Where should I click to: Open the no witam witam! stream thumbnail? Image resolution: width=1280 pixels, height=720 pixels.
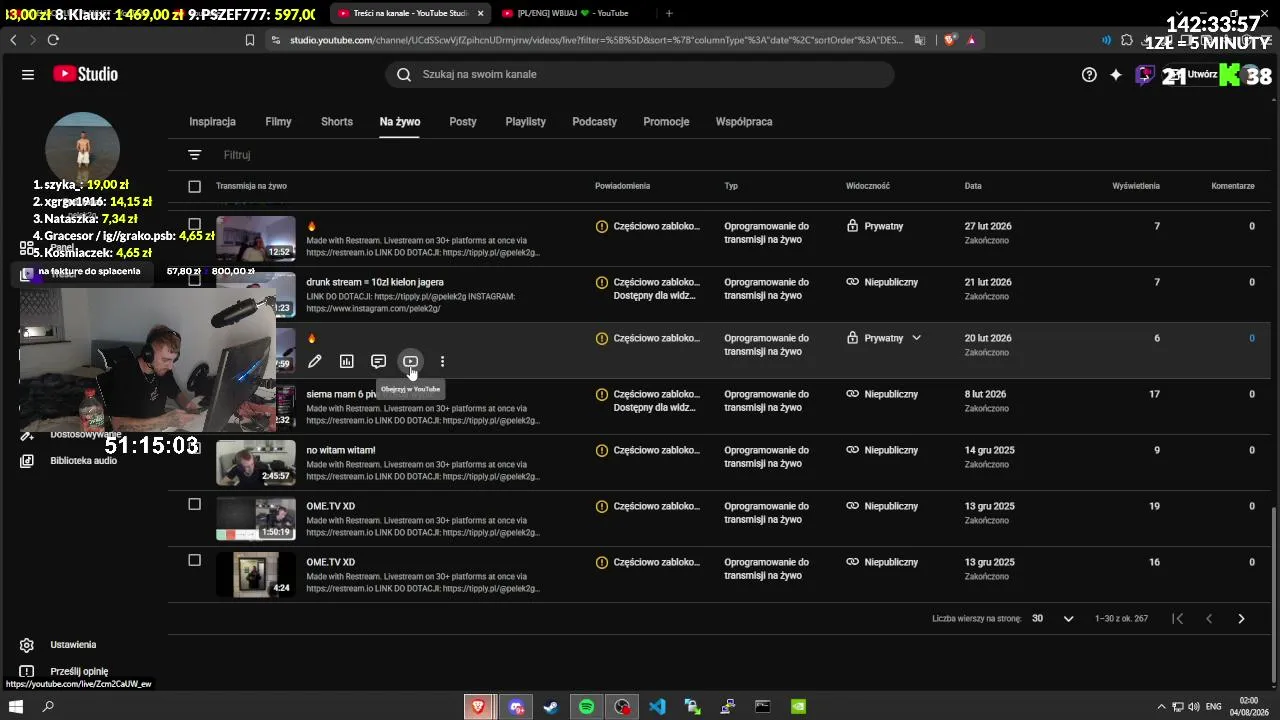(256, 462)
